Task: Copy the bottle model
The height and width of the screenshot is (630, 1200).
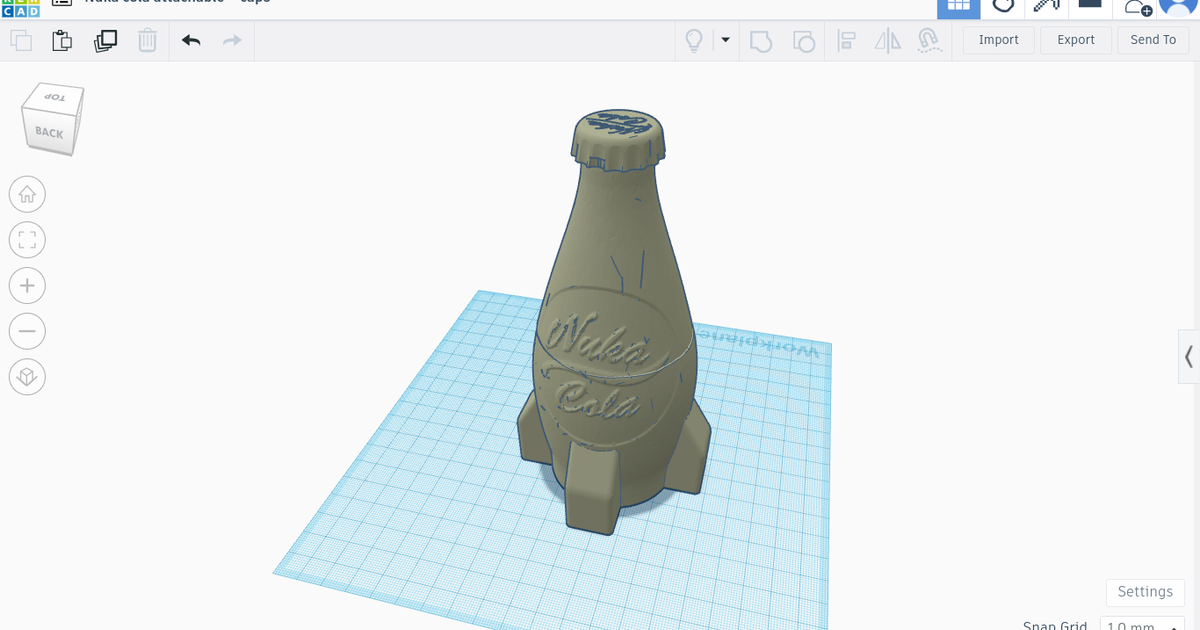Action: [21, 40]
